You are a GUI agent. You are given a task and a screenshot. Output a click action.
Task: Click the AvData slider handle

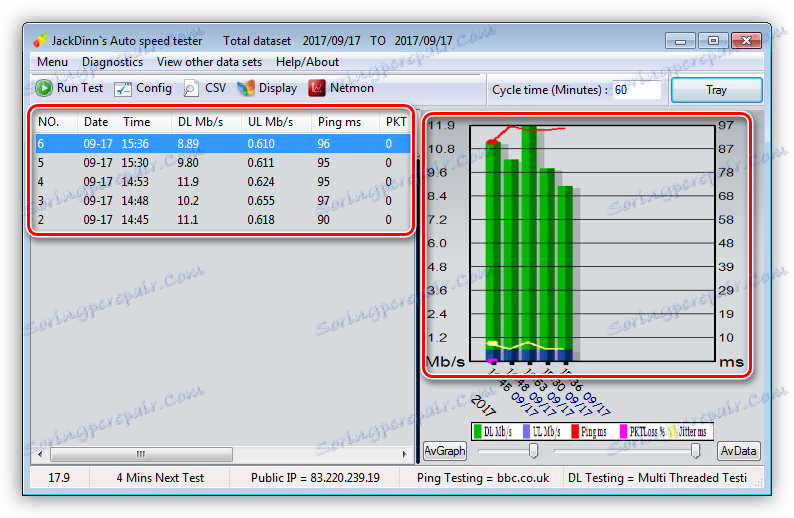[696, 450]
